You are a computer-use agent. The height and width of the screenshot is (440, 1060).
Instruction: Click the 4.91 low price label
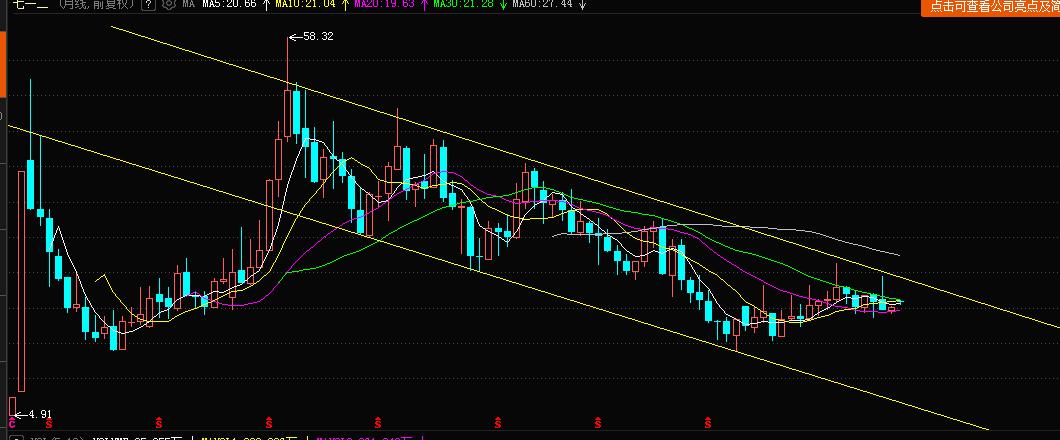(x=40, y=414)
